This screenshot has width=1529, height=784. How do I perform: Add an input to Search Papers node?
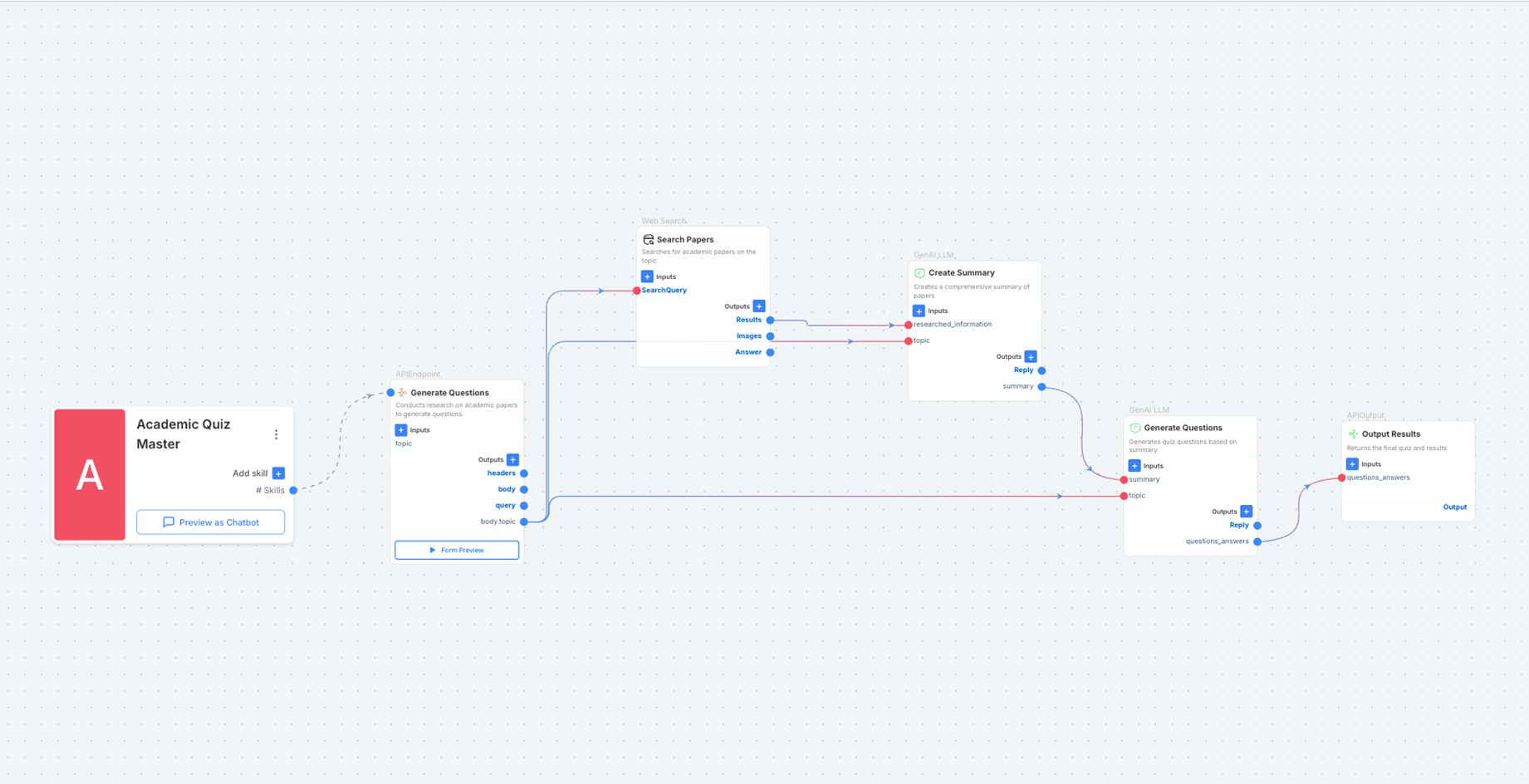(647, 277)
